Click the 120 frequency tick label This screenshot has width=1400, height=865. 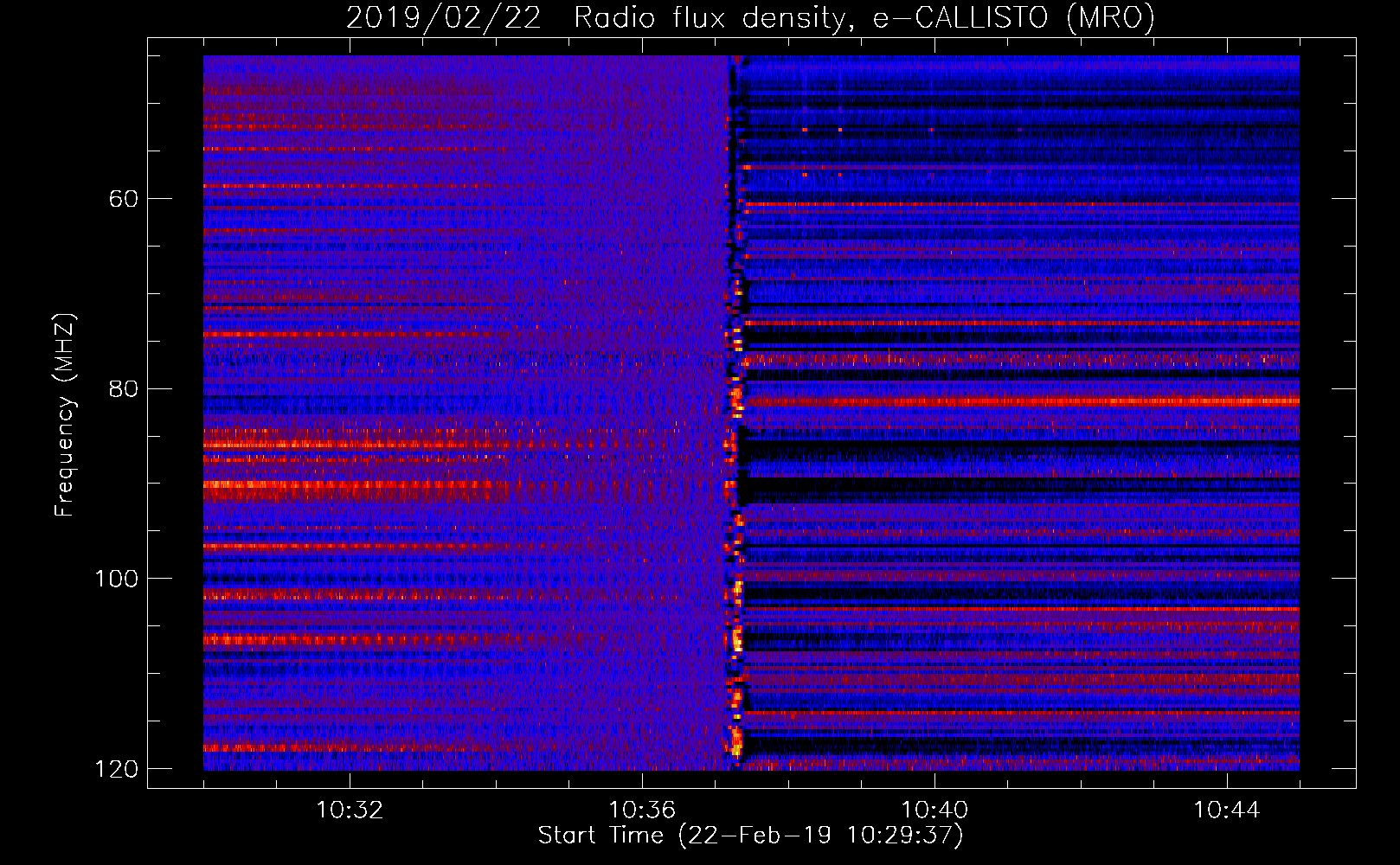click(116, 769)
